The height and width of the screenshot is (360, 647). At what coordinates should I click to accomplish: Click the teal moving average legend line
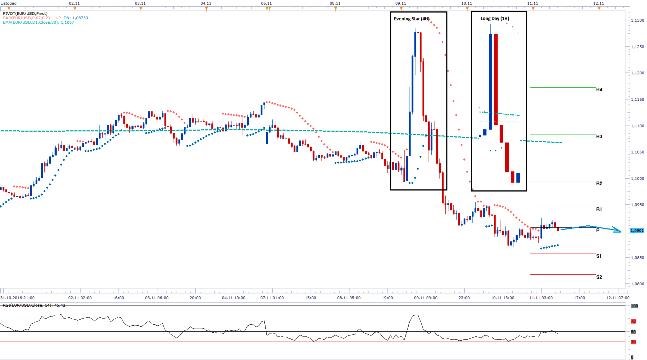click(x=38, y=22)
